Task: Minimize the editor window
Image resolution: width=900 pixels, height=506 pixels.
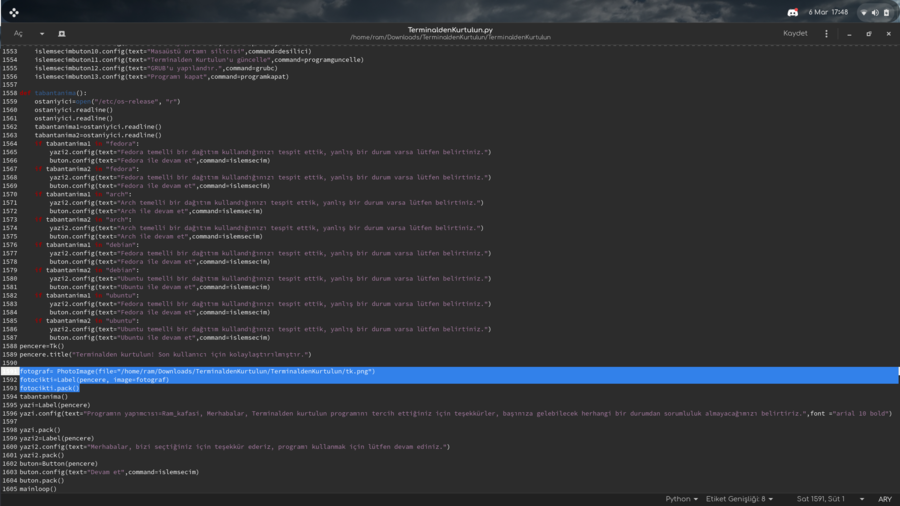Action: tap(849, 34)
